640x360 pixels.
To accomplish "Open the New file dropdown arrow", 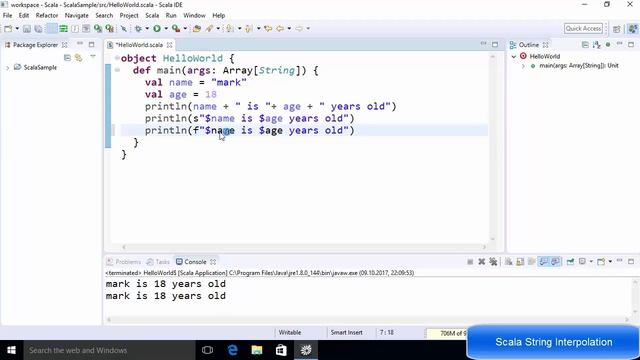I will 17,29.
